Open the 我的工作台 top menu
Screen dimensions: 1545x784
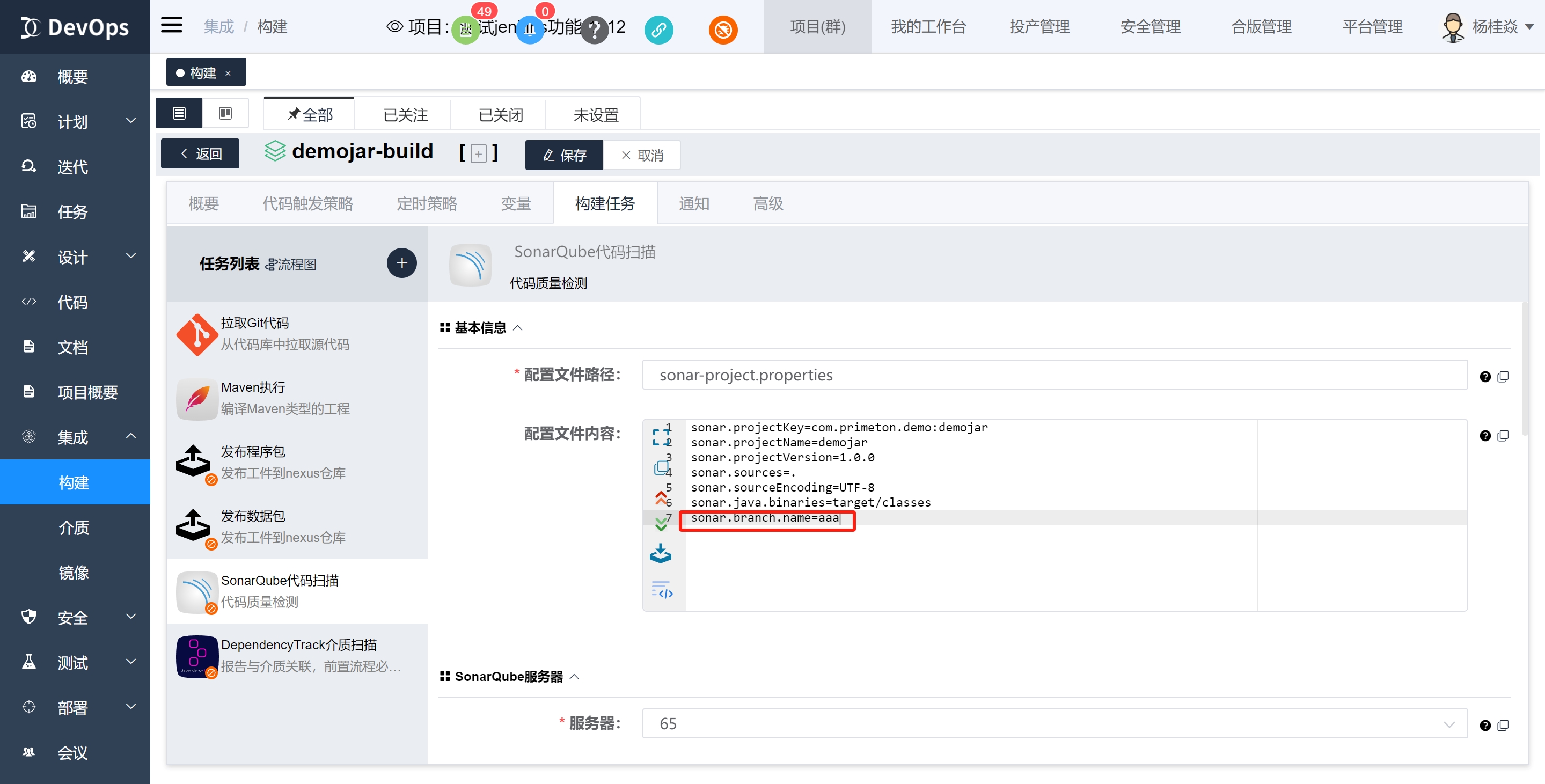coord(927,26)
